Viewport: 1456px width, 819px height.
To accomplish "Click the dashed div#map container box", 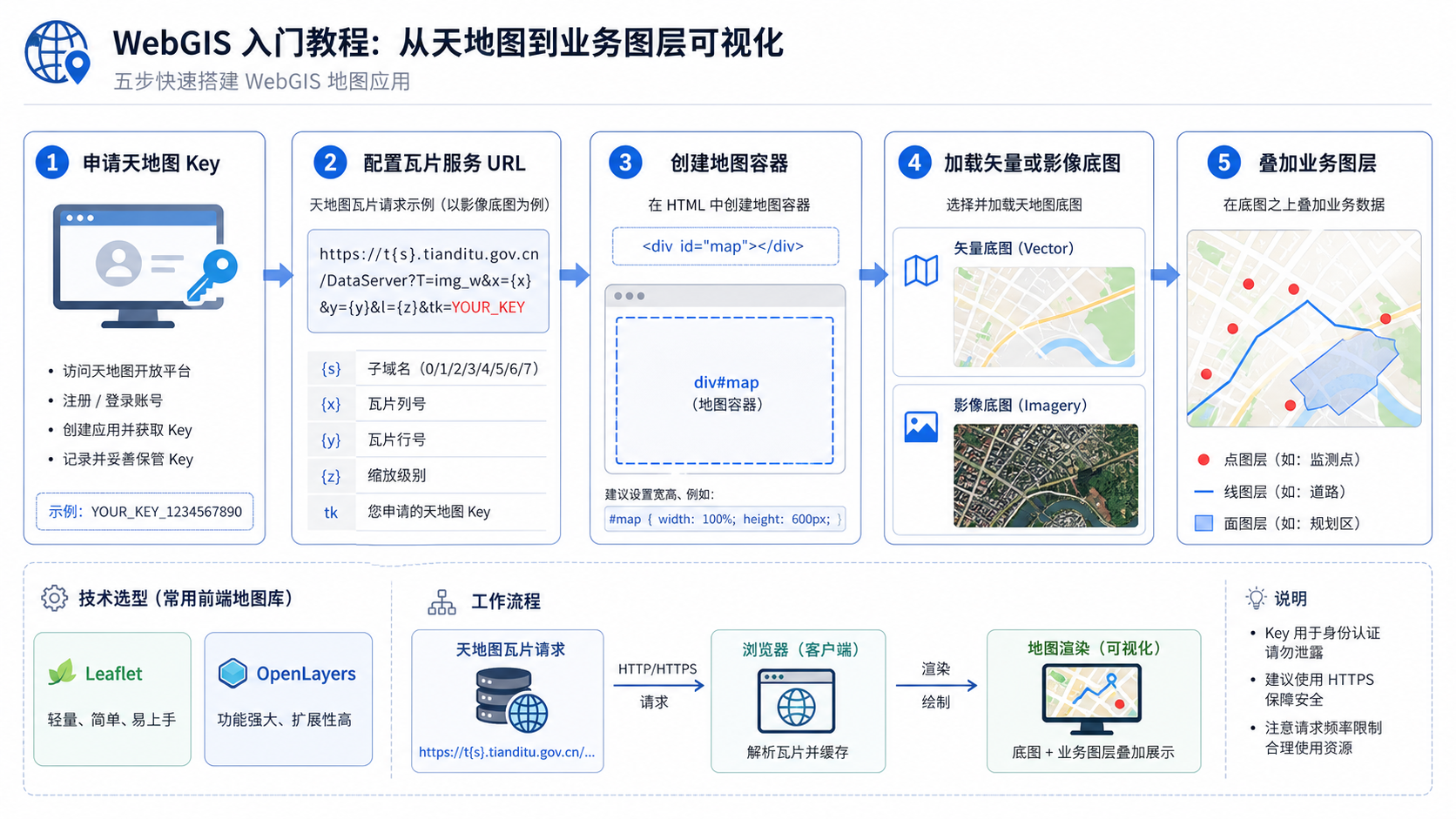I will tap(725, 391).
